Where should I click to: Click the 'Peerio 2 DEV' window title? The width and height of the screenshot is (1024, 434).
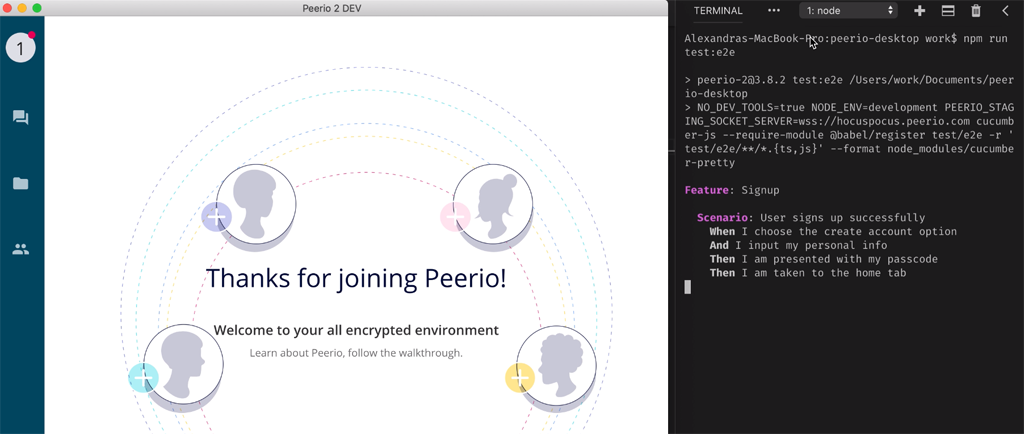332,8
